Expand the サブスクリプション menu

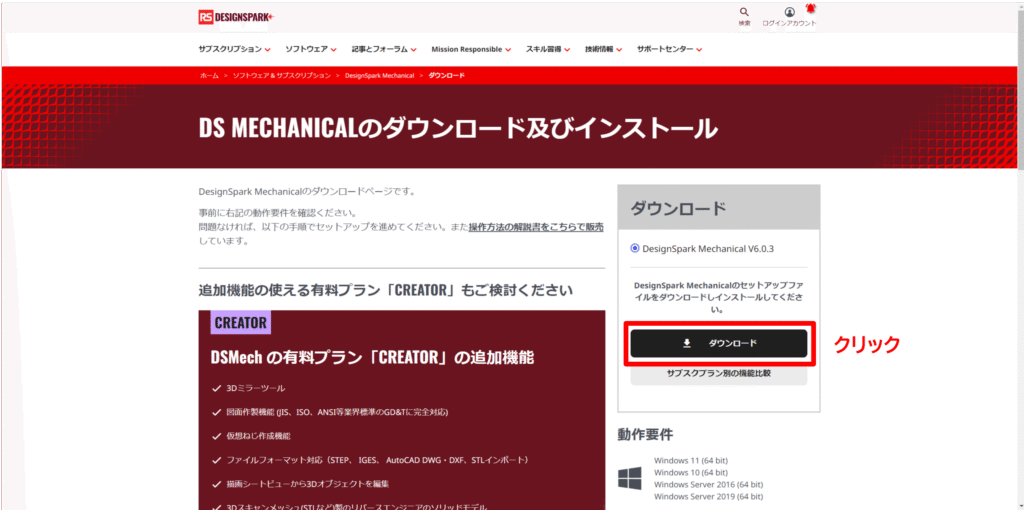click(x=234, y=49)
